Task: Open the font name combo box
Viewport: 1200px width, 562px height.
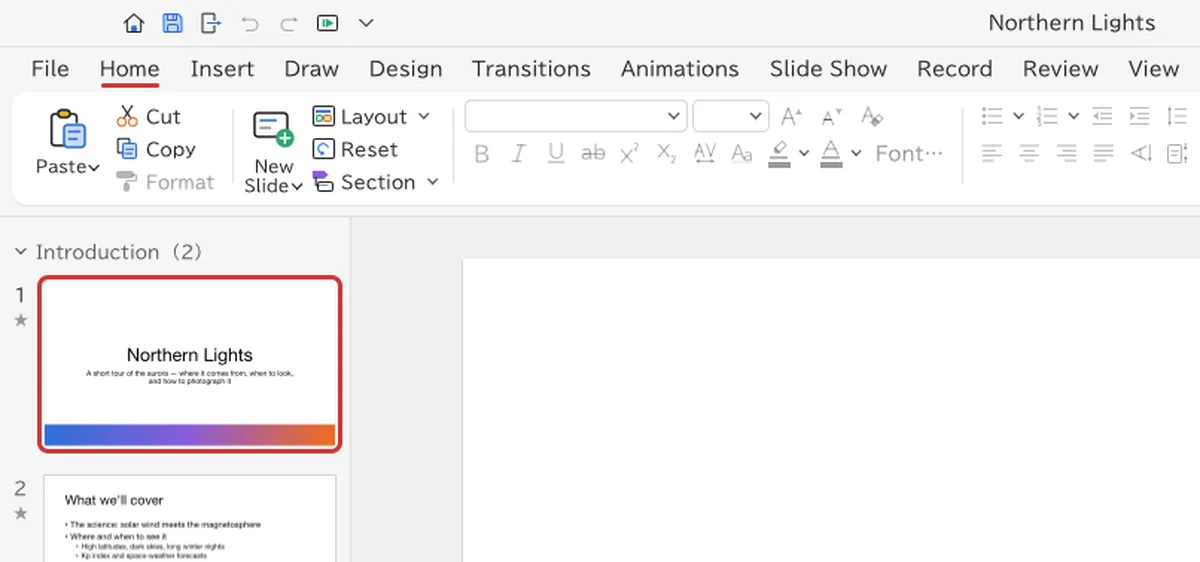Action: (576, 116)
